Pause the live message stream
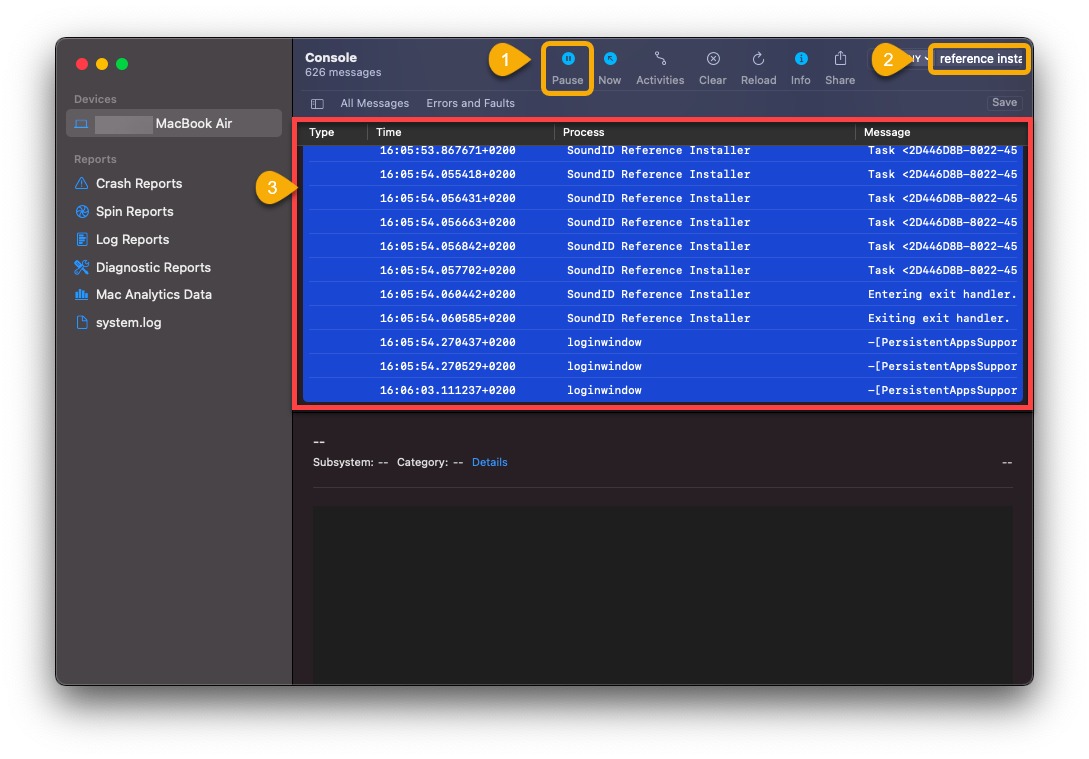1089x759 pixels. pos(567,68)
